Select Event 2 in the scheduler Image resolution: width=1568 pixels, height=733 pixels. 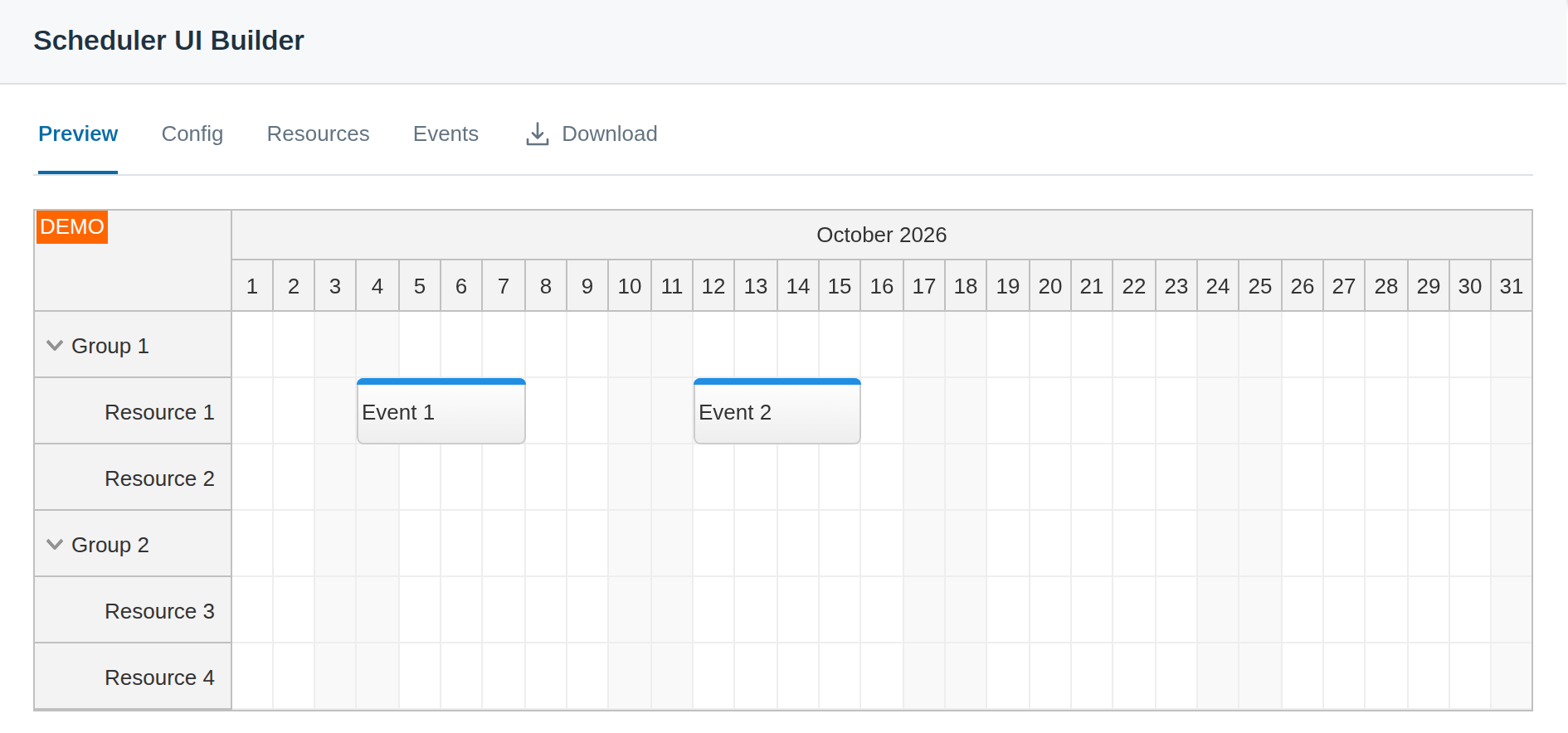pos(777,411)
